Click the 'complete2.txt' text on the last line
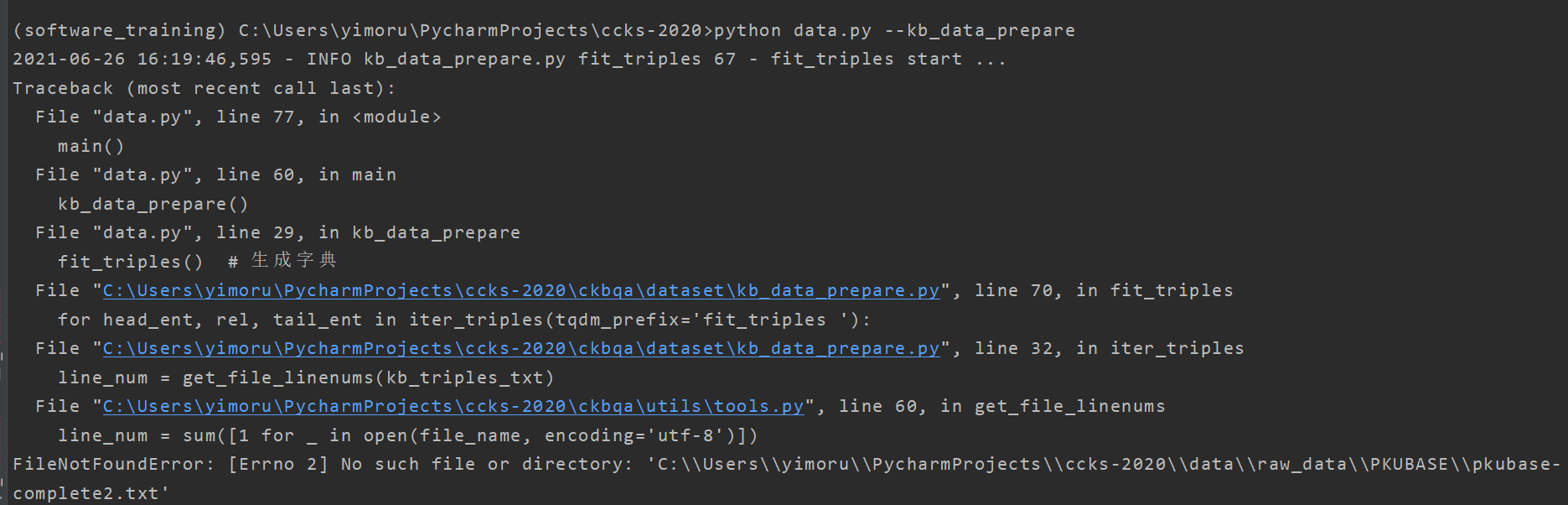Image resolution: width=1568 pixels, height=505 pixels. 91,493
